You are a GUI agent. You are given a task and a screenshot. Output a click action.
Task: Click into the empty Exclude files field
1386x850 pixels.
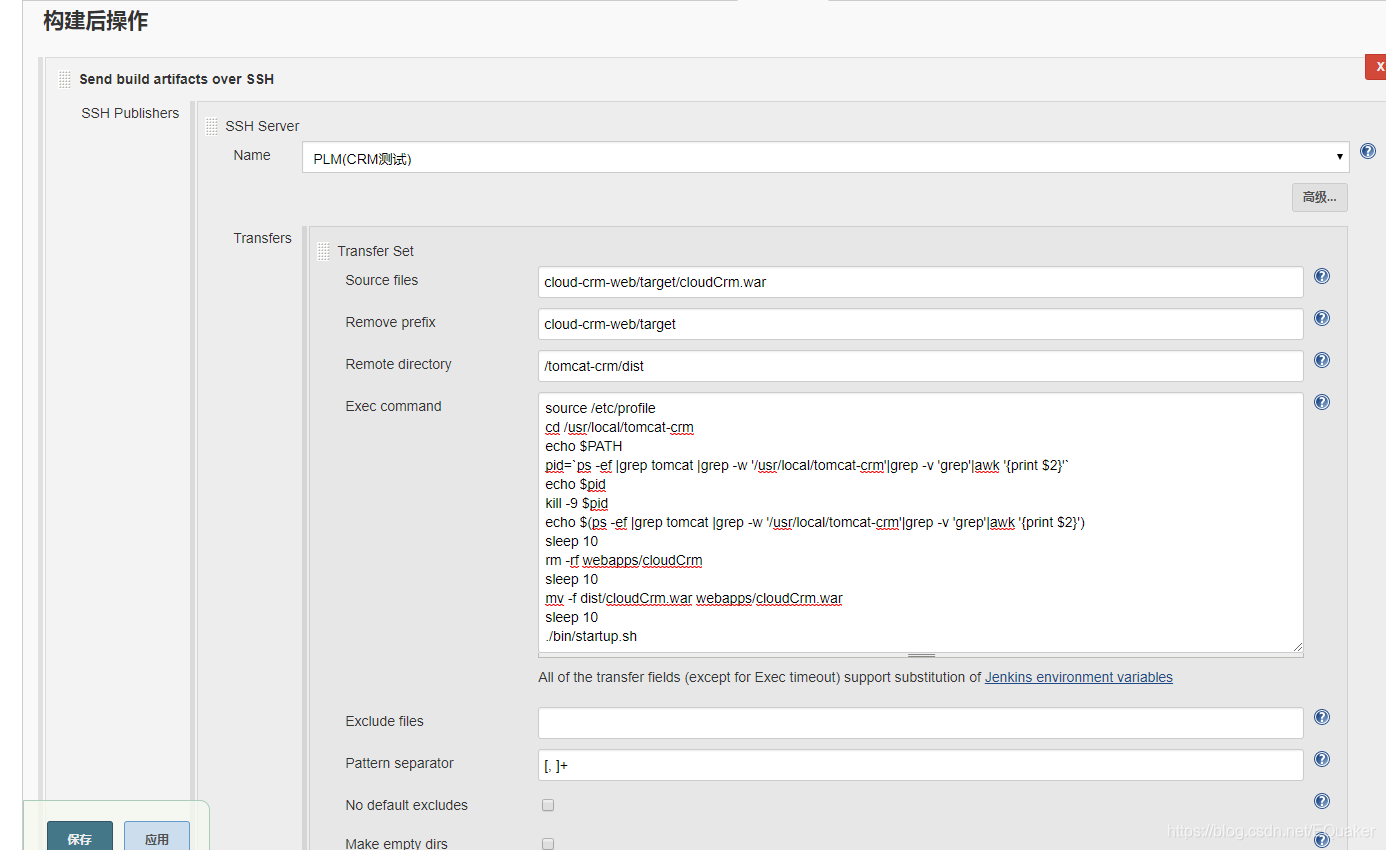[x=920, y=723]
